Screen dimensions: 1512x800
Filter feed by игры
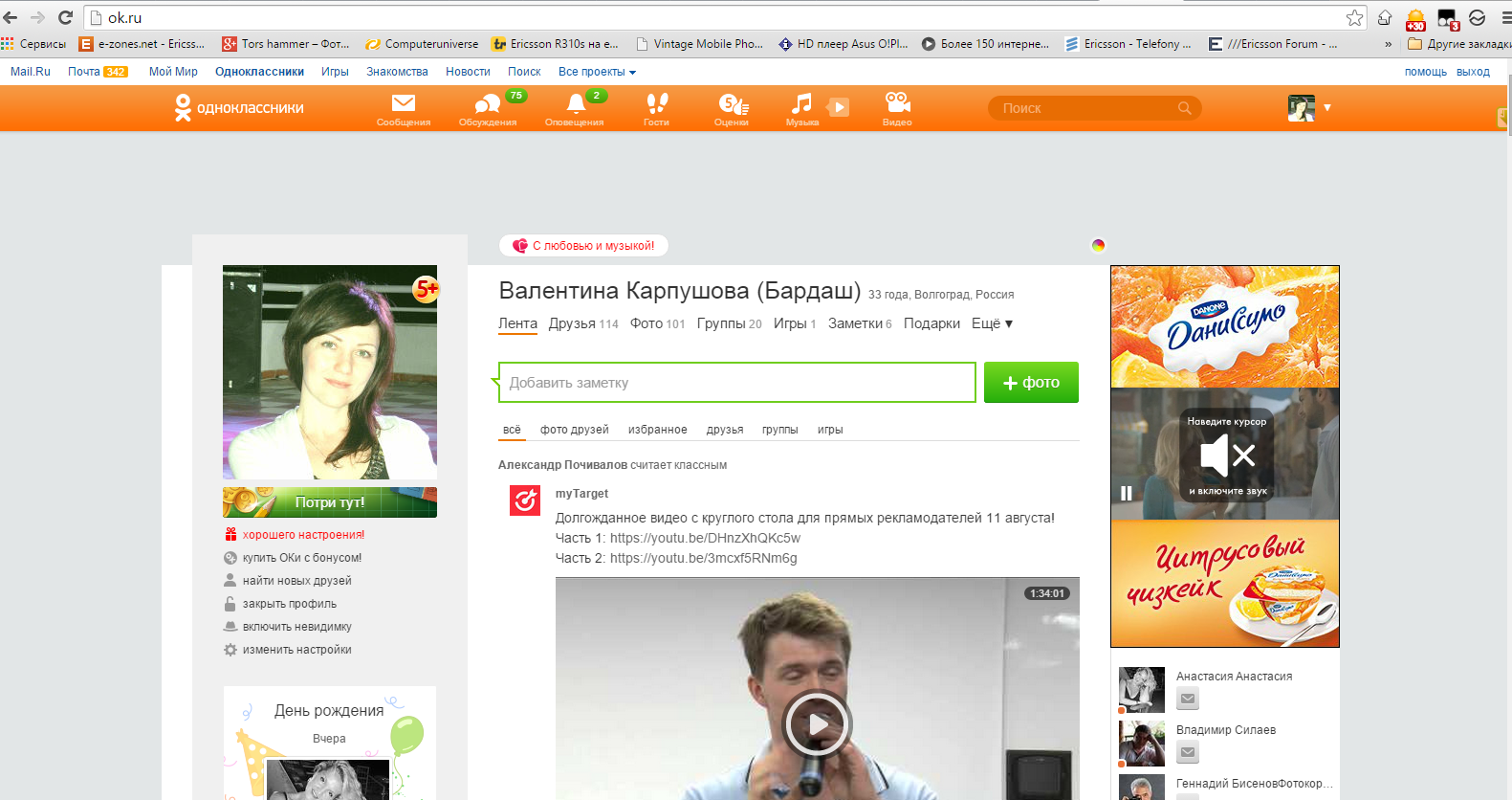pyautogui.click(x=830, y=430)
